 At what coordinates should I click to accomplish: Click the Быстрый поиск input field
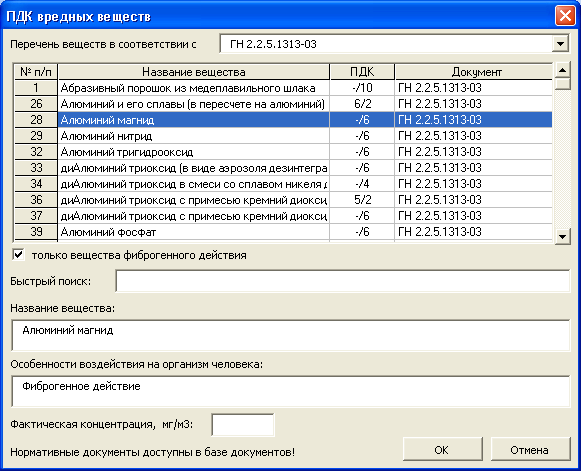tap(343, 281)
